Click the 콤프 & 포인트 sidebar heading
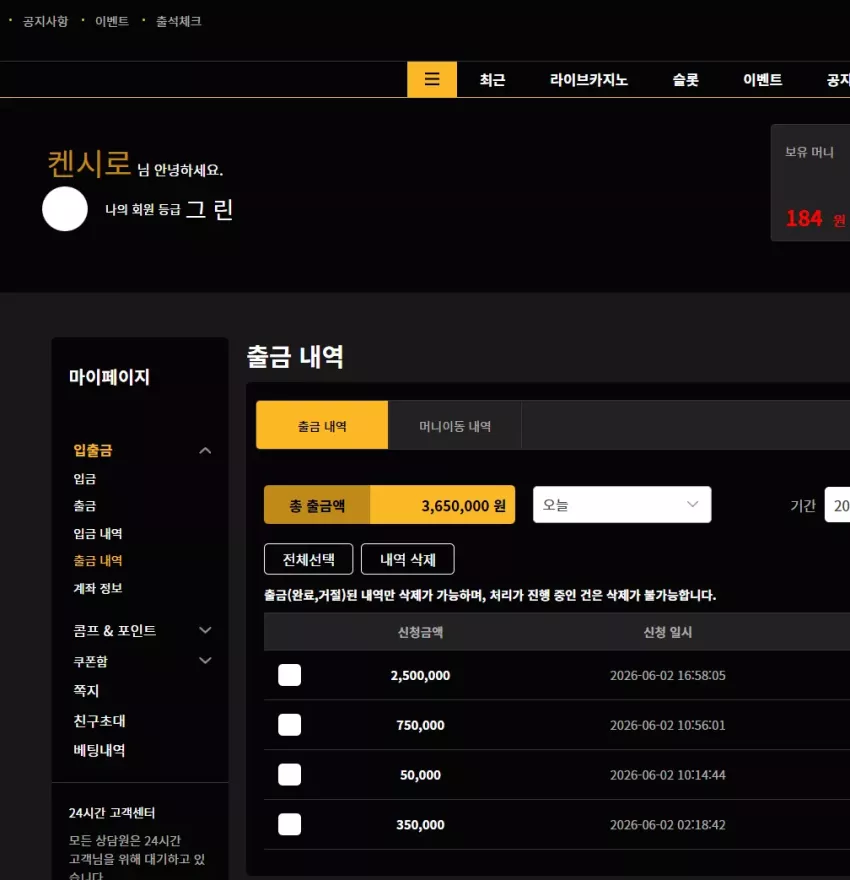This screenshot has width=850, height=880. pyautogui.click(x=114, y=630)
